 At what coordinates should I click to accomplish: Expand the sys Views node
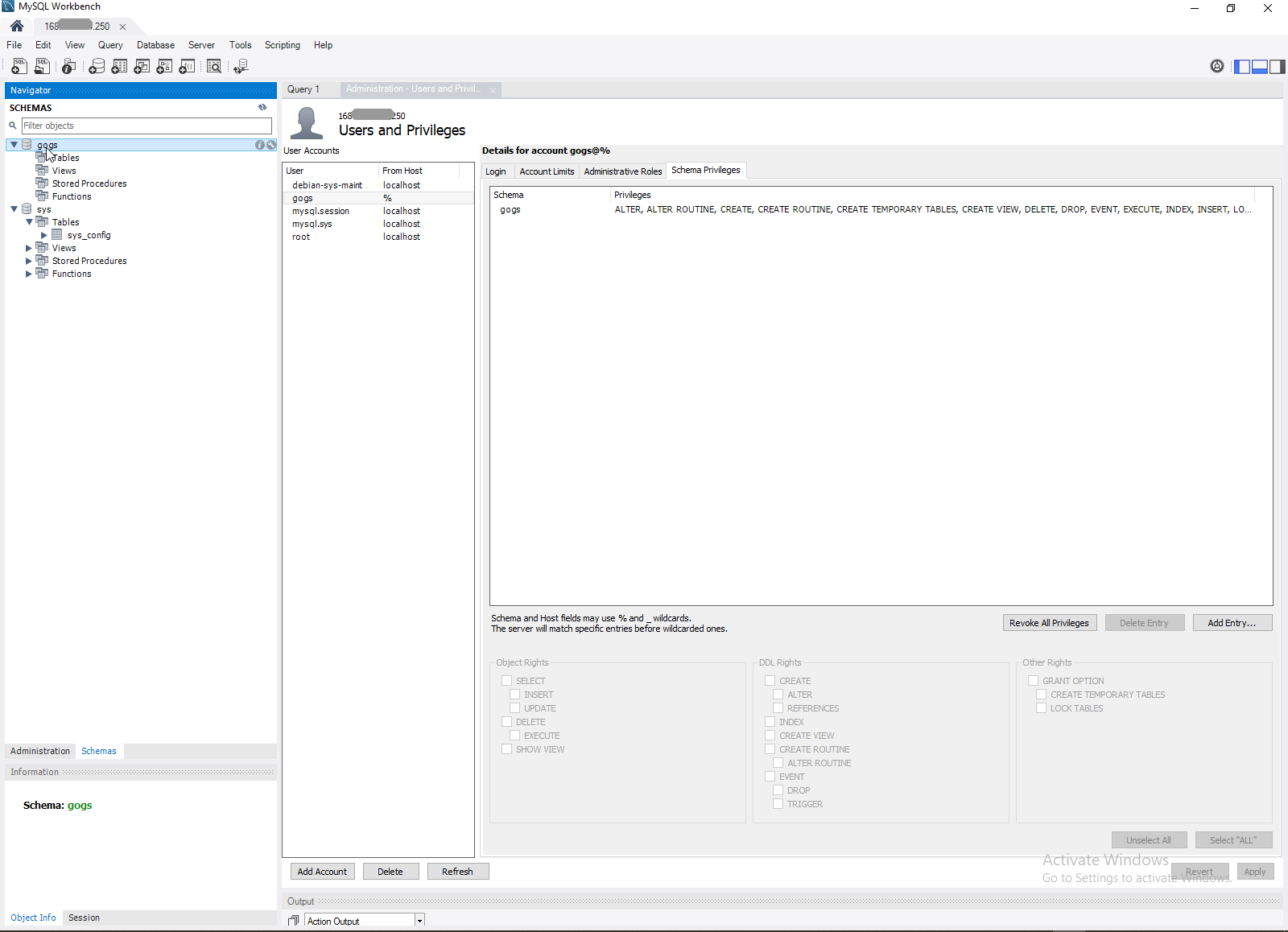point(29,248)
